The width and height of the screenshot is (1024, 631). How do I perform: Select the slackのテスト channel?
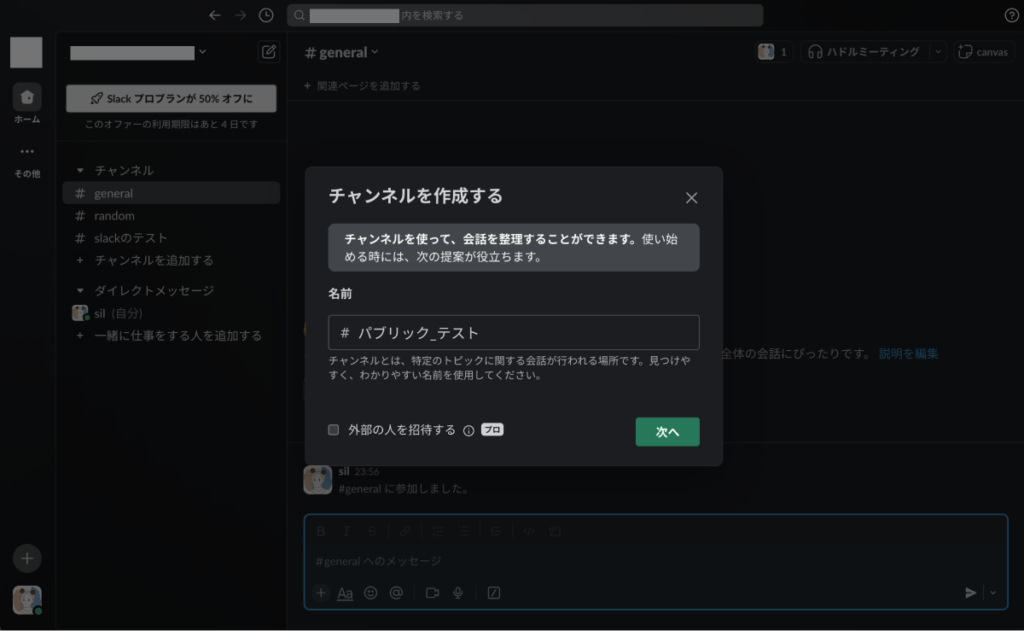(130, 238)
